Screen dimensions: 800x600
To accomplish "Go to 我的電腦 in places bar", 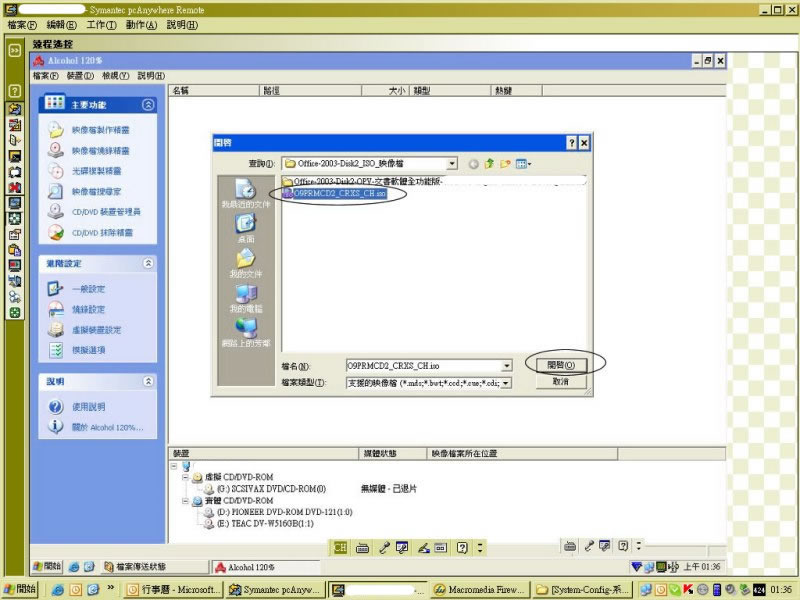I will 245,298.
